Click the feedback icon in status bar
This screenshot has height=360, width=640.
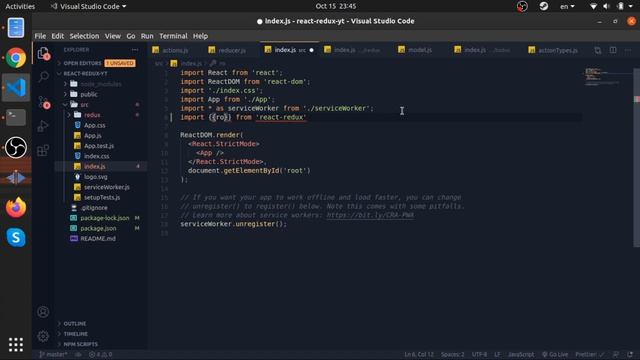point(616,354)
